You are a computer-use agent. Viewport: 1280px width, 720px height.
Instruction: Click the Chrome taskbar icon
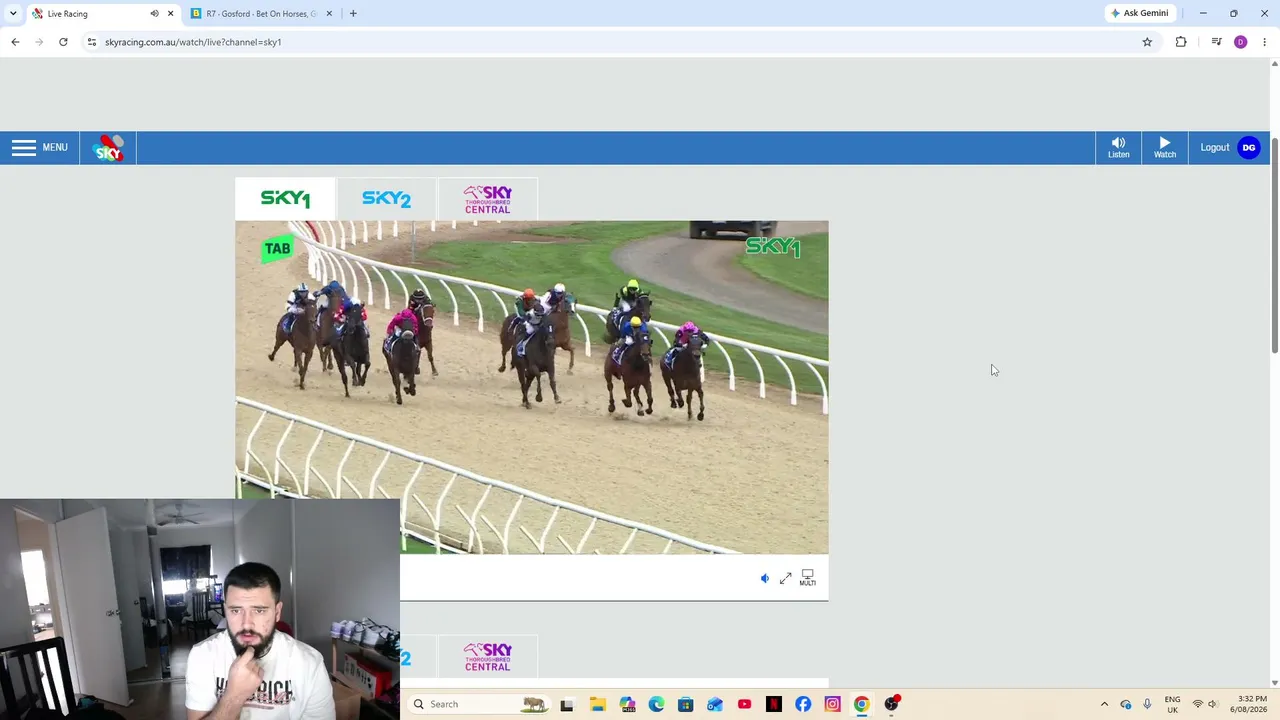click(862, 704)
